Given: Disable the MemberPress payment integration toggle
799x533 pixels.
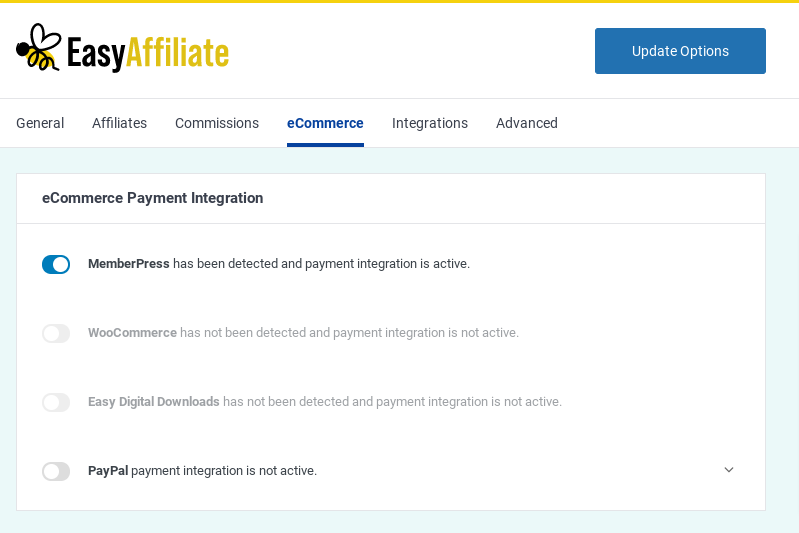Looking at the screenshot, I should point(56,264).
